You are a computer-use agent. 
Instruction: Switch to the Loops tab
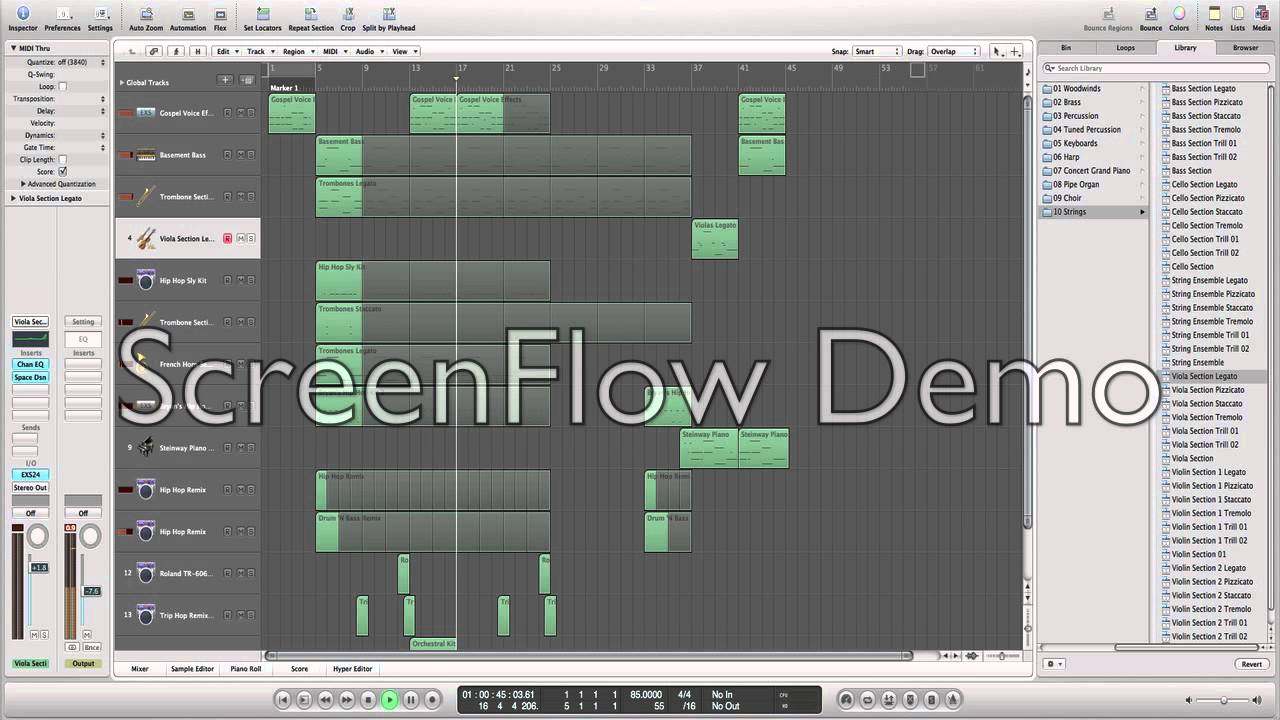1125,48
